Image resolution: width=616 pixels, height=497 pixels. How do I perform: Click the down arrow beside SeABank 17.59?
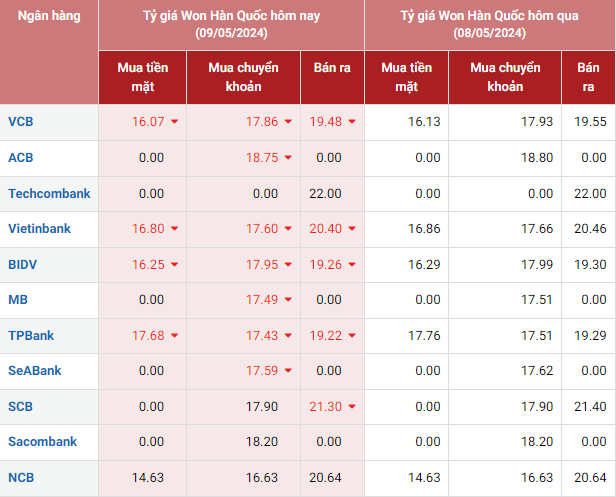click(x=288, y=371)
